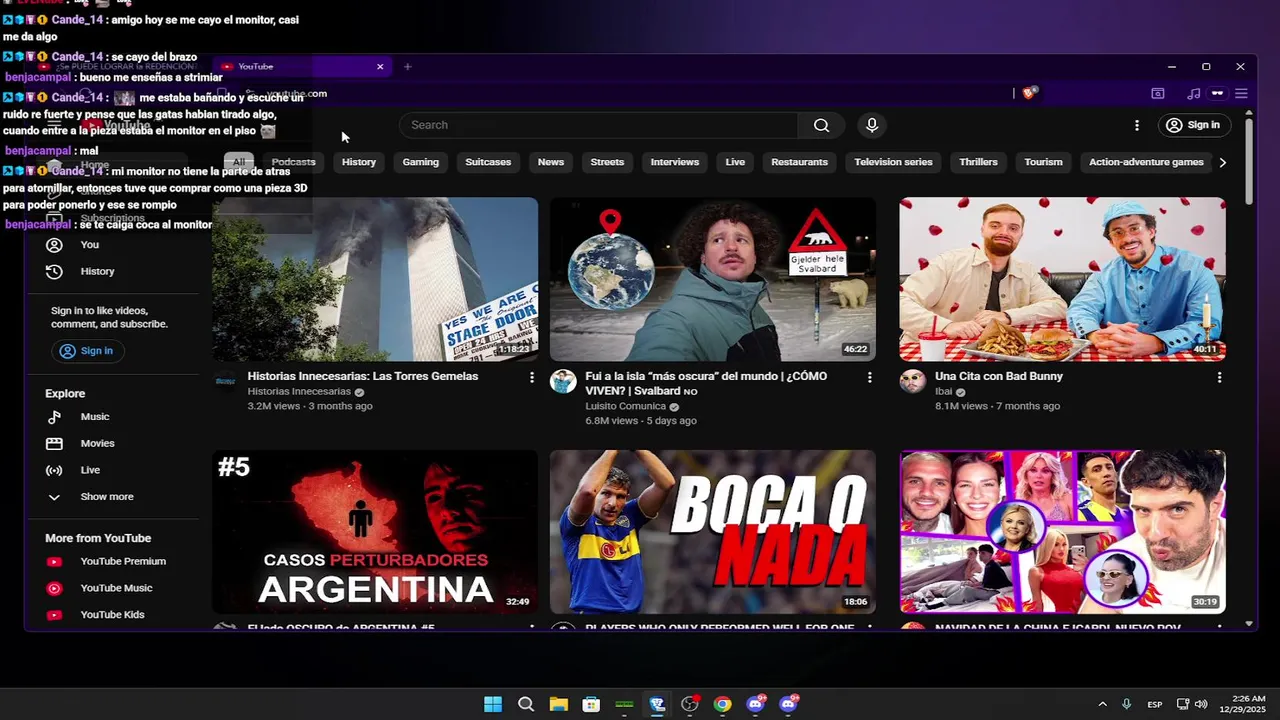The height and width of the screenshot is (720, 1280).
Task: Open a new browser tab
Action: click(x=407, y=67)
